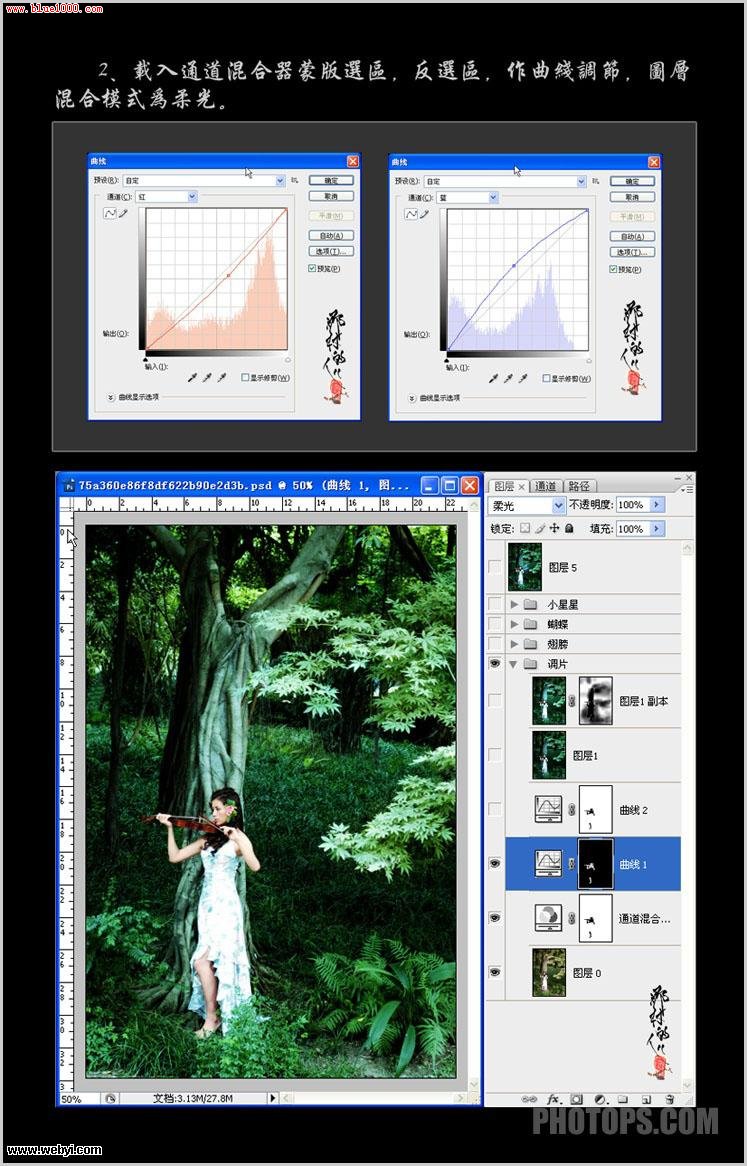
Task: Open Layers panel flyout menu
Action: coord(686,489)
